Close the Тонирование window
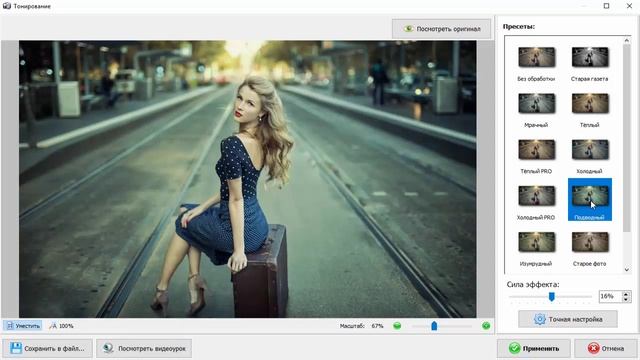 [629, 6]
